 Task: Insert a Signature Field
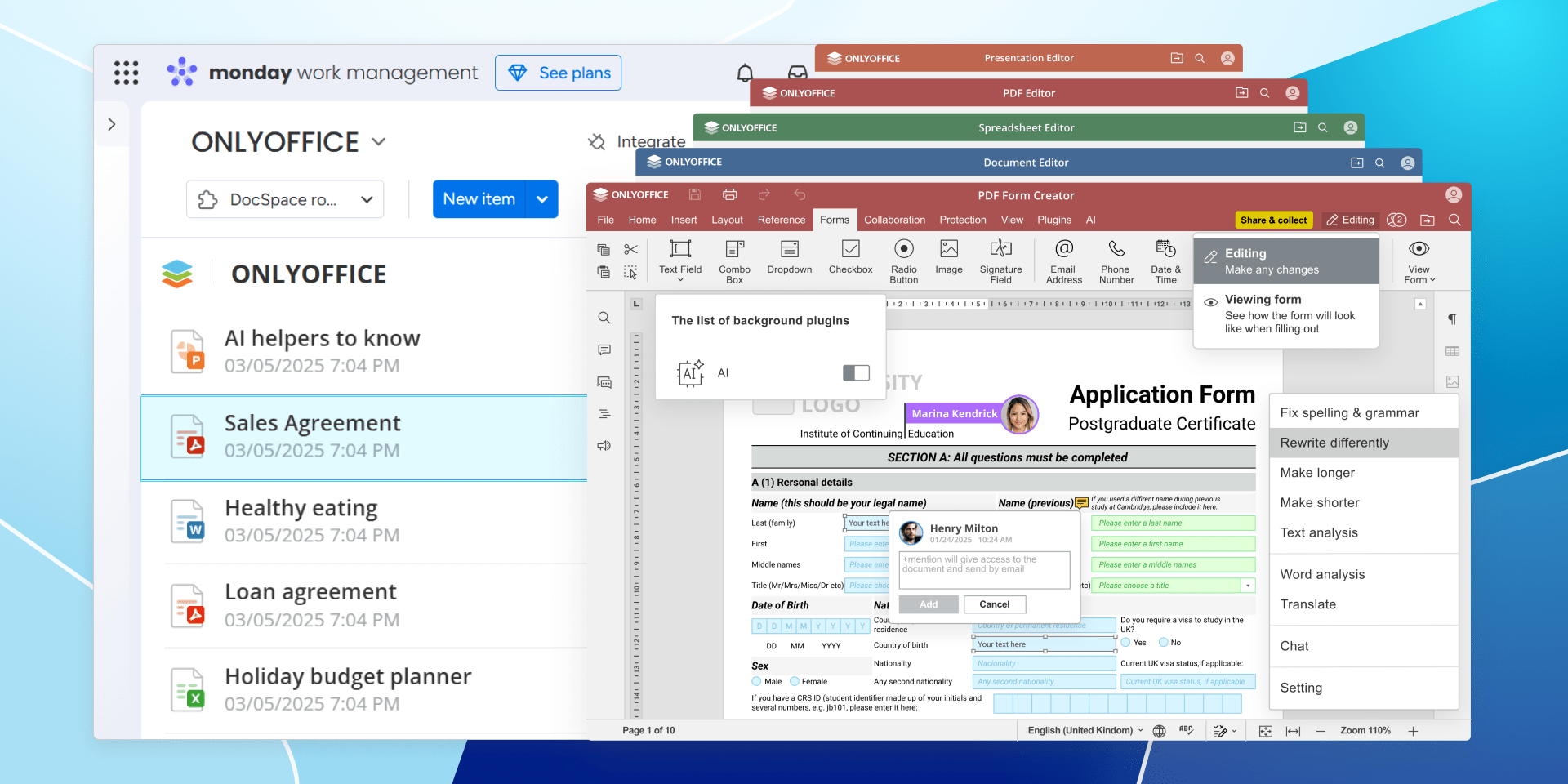coord(1000,249)
